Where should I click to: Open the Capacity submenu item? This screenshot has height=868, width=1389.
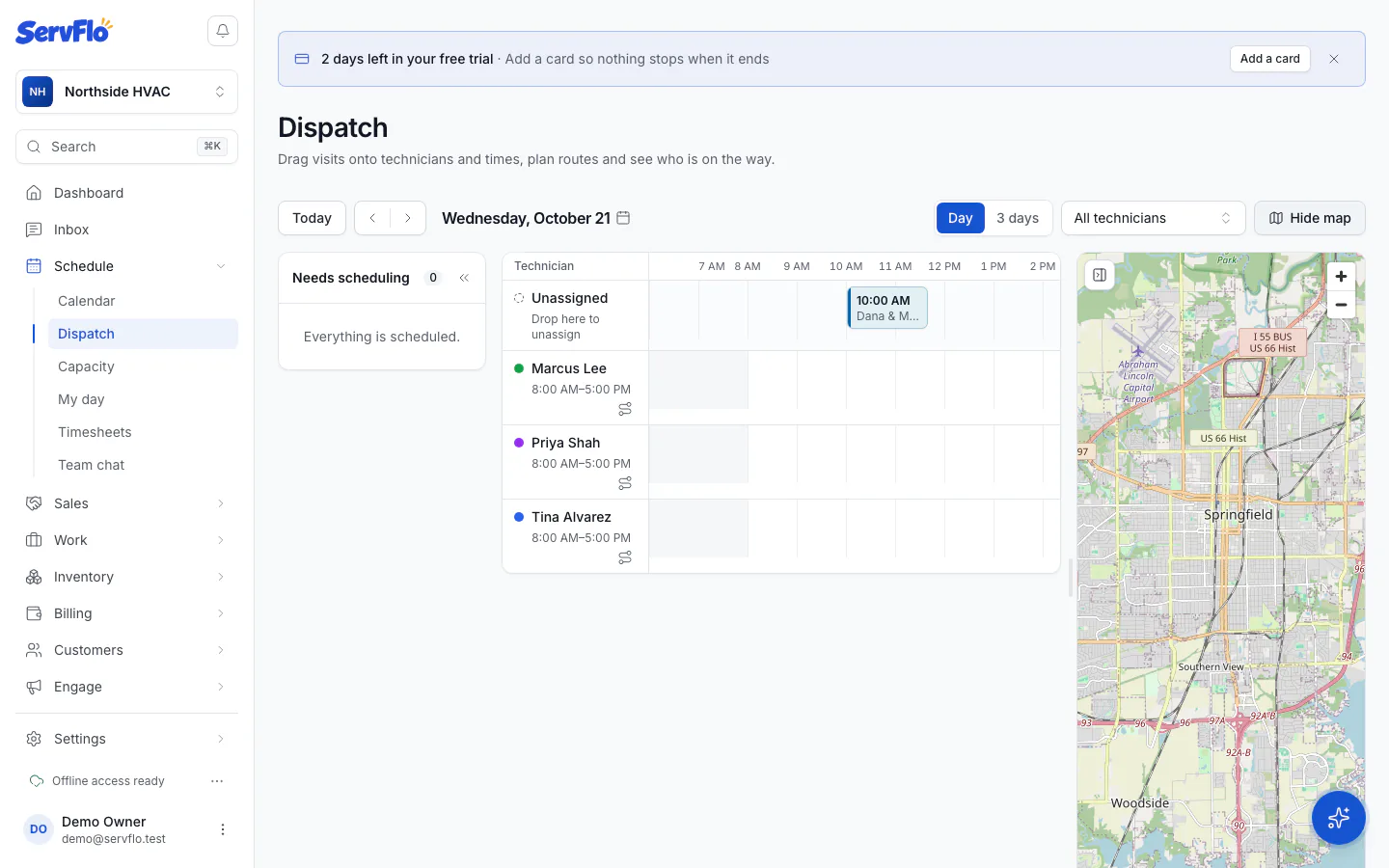point(143,366)
